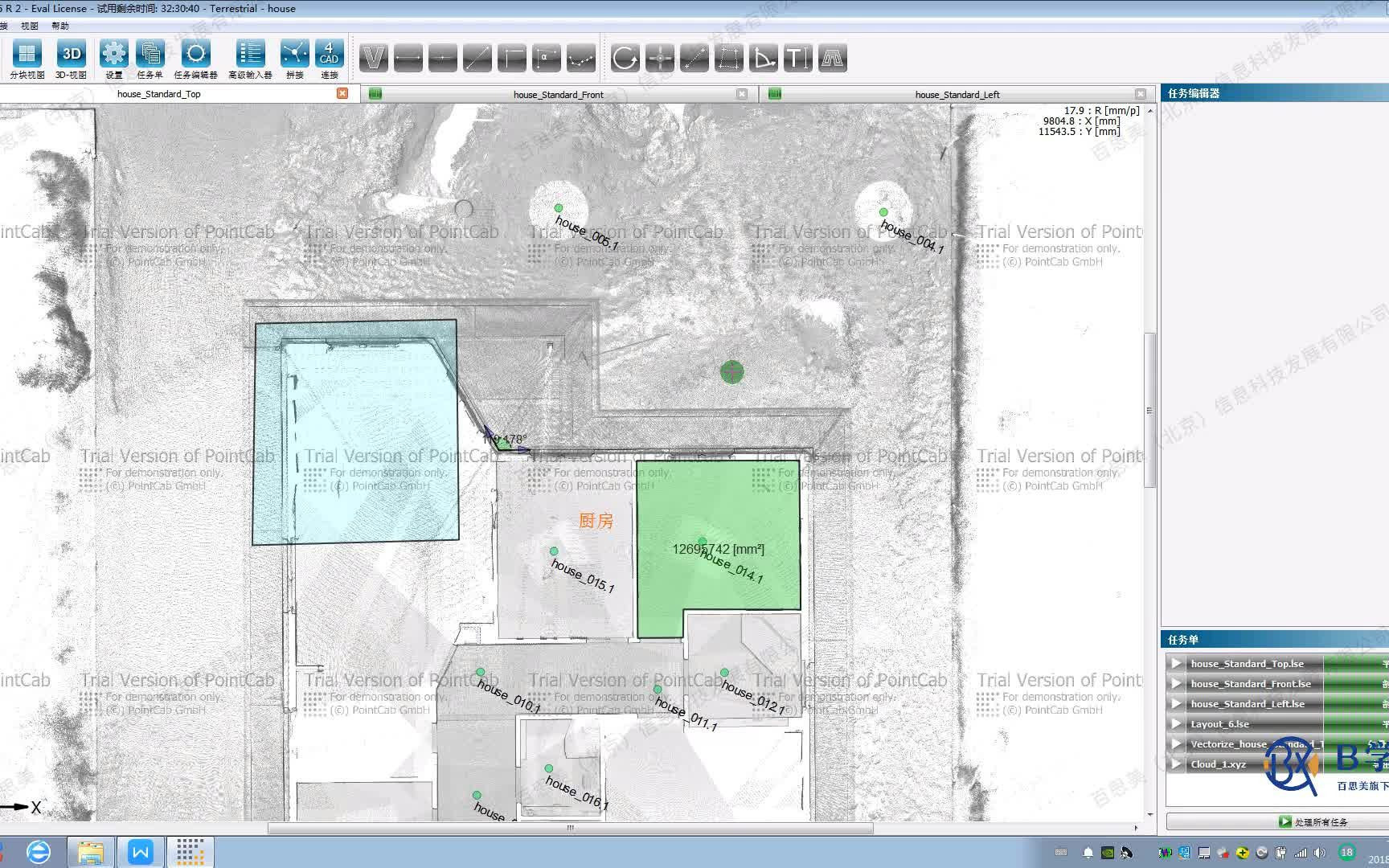Open the 帮助 menu

[x=60, y=26]
